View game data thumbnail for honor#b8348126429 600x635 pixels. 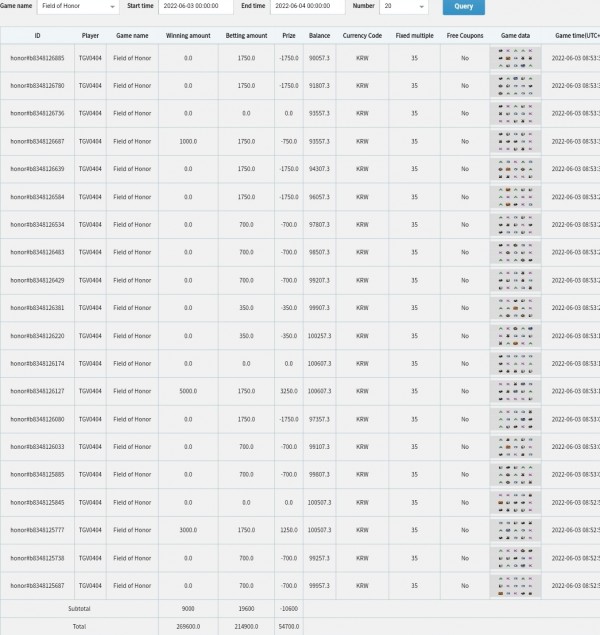point(515,280)
